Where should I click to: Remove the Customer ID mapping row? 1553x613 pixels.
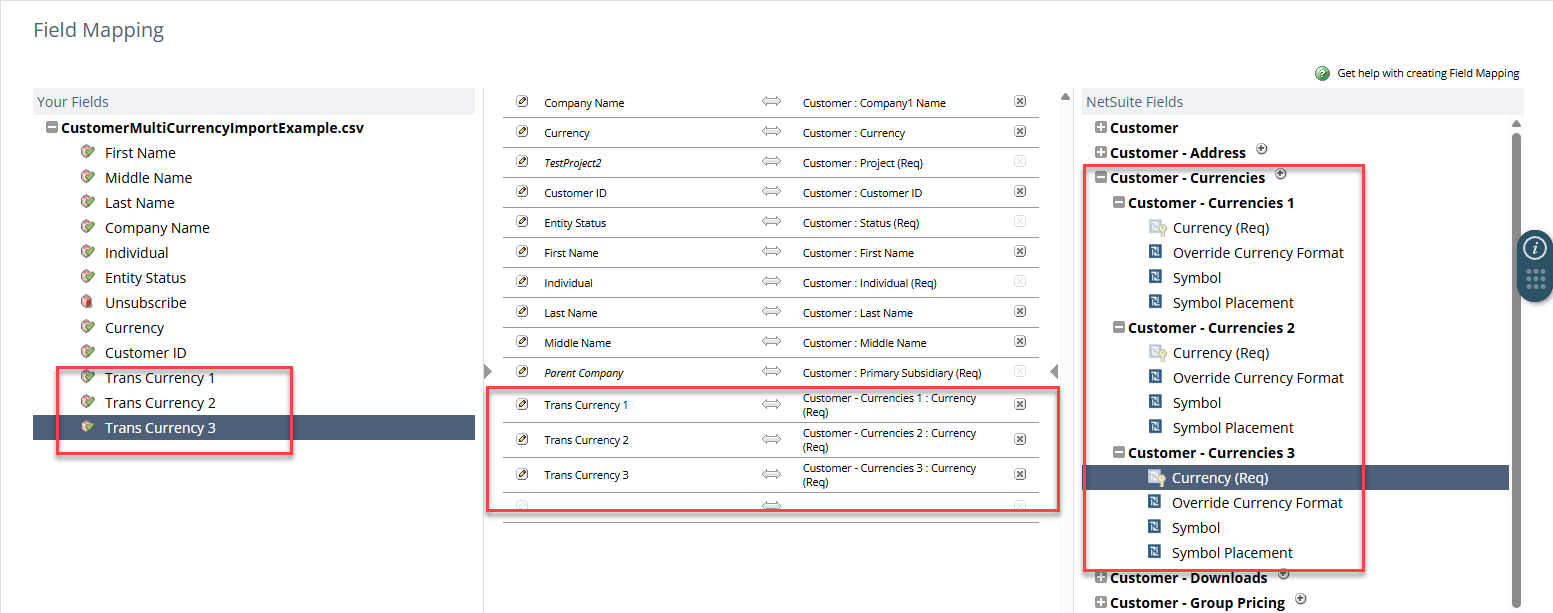1020,192
